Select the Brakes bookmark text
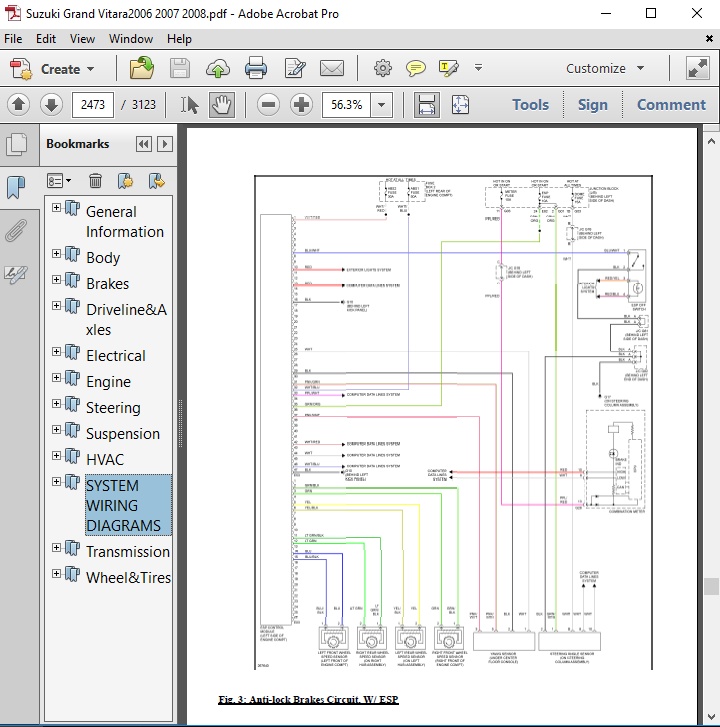Viewport: 720px width, 727px height. click(108, 284)
